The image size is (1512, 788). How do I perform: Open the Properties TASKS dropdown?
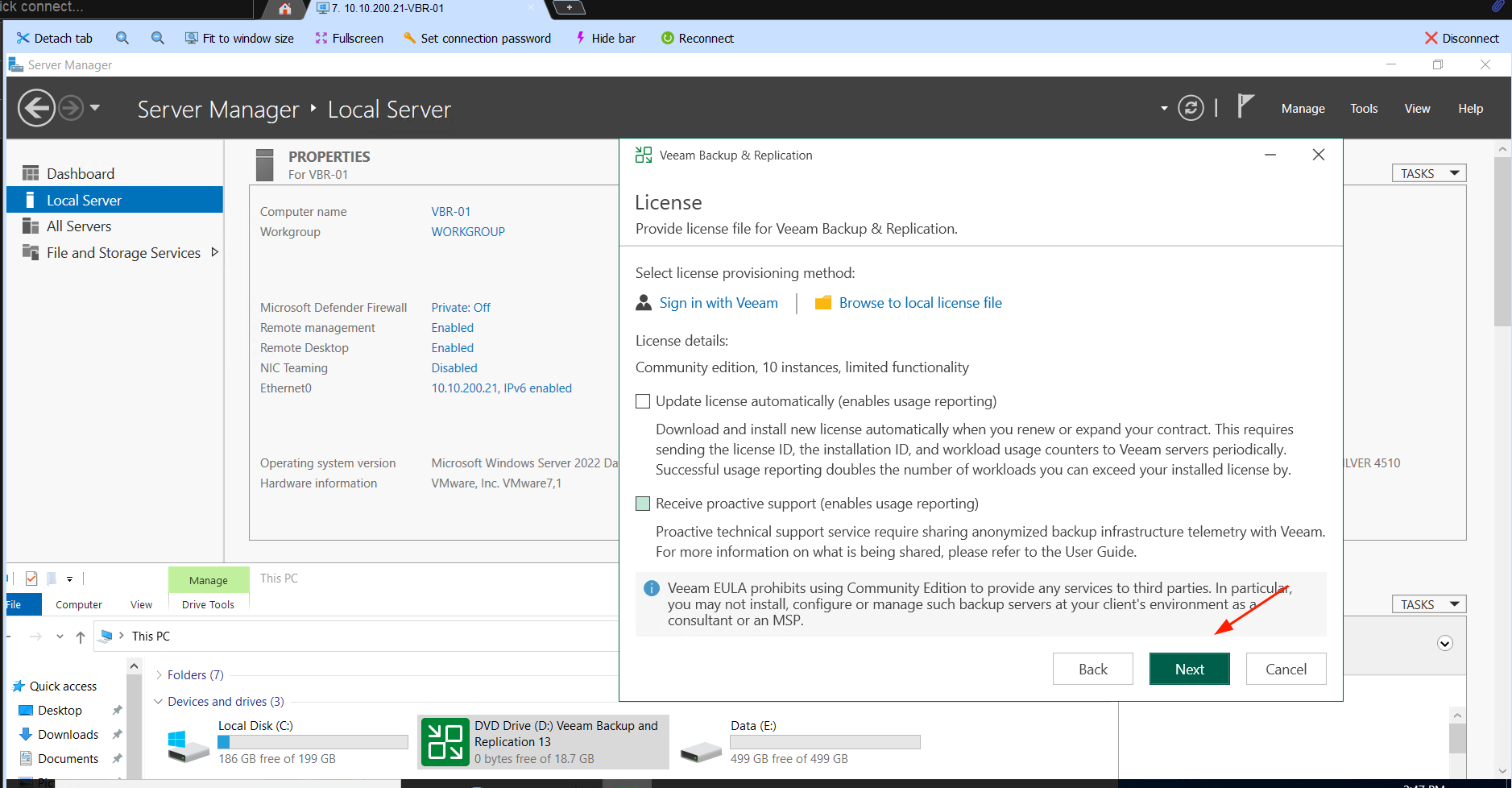point(1429,173)
